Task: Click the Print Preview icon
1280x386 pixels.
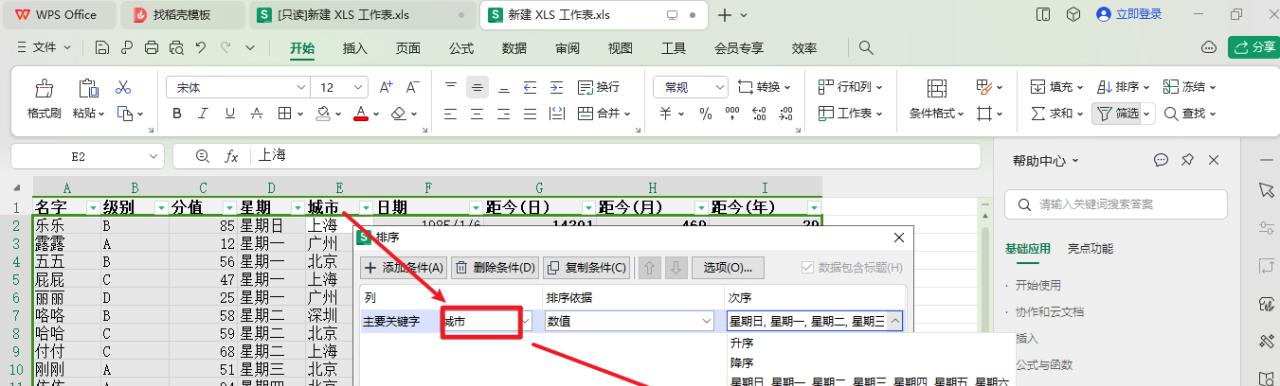Action: (176, 47)
